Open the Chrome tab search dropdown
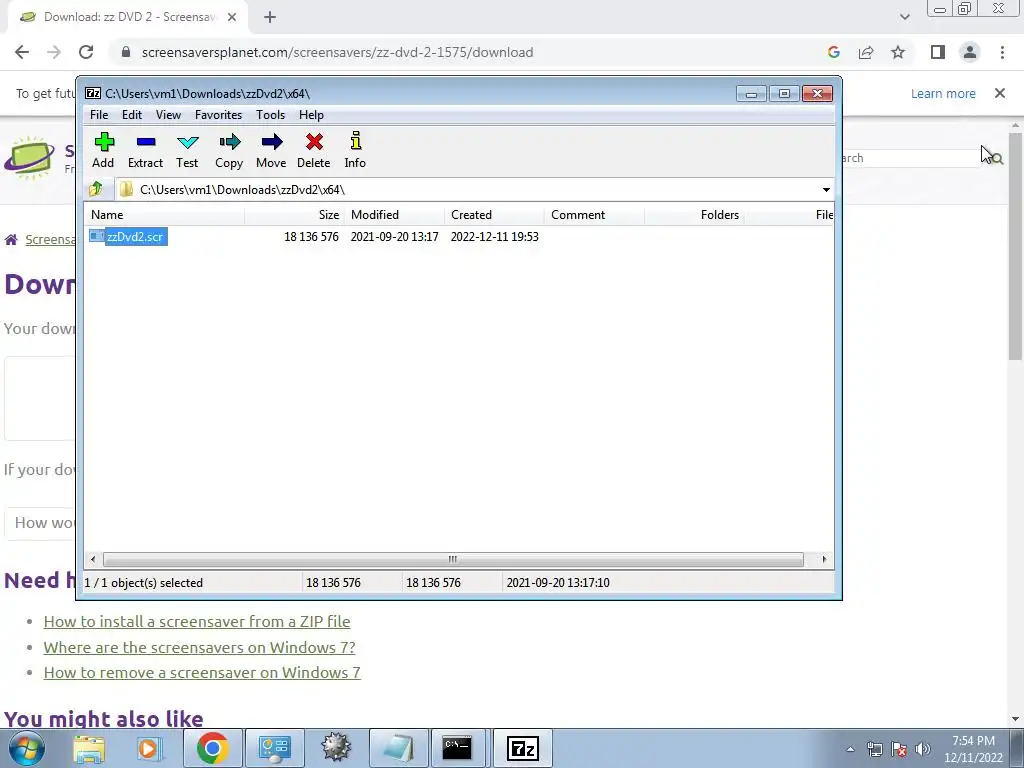 pos(904,17)
